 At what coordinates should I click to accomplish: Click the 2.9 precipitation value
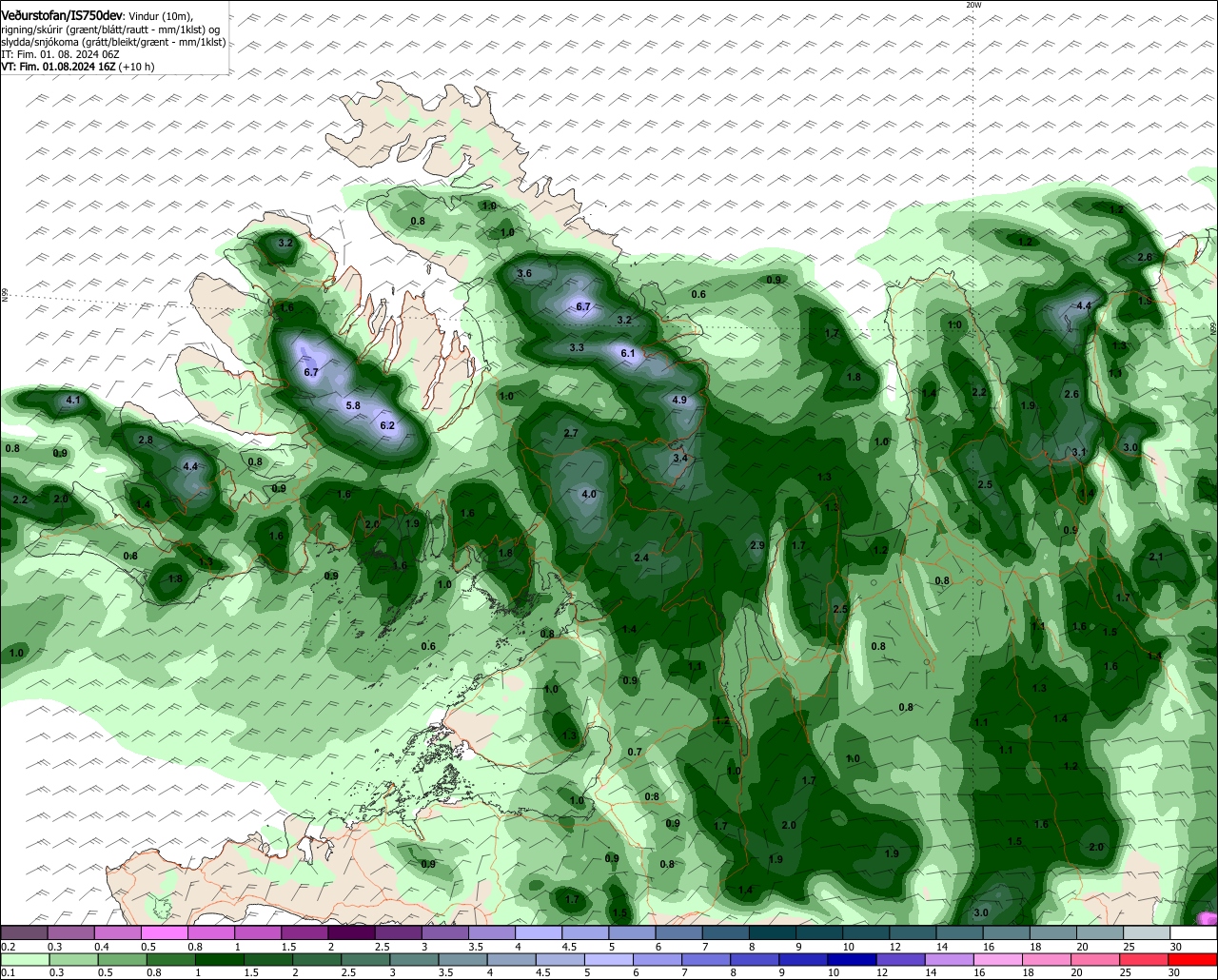point(757,545)
